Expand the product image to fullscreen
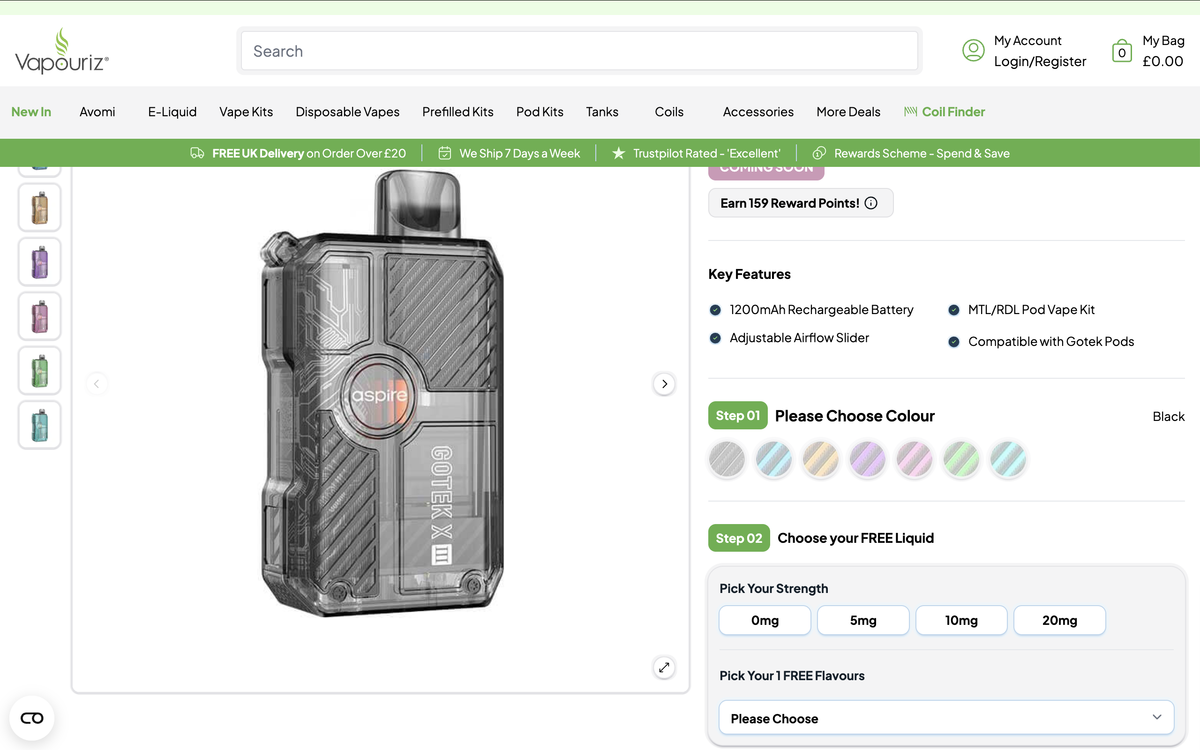This screenshot has height=750, width=1200. pyautogui.click(x=664, y=667)
